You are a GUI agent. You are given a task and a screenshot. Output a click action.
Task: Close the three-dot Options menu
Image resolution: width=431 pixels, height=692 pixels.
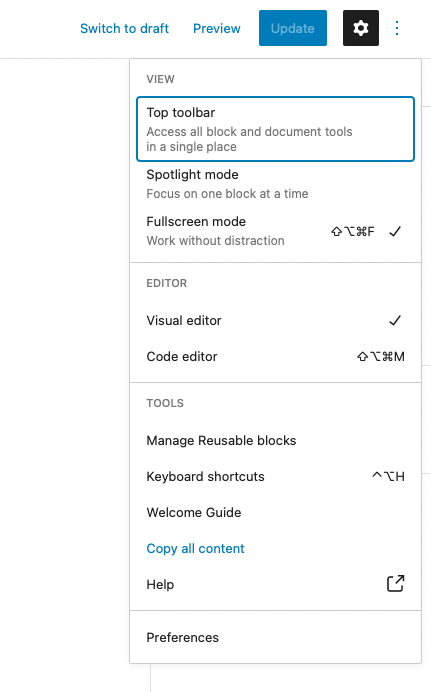pos(397,28)
